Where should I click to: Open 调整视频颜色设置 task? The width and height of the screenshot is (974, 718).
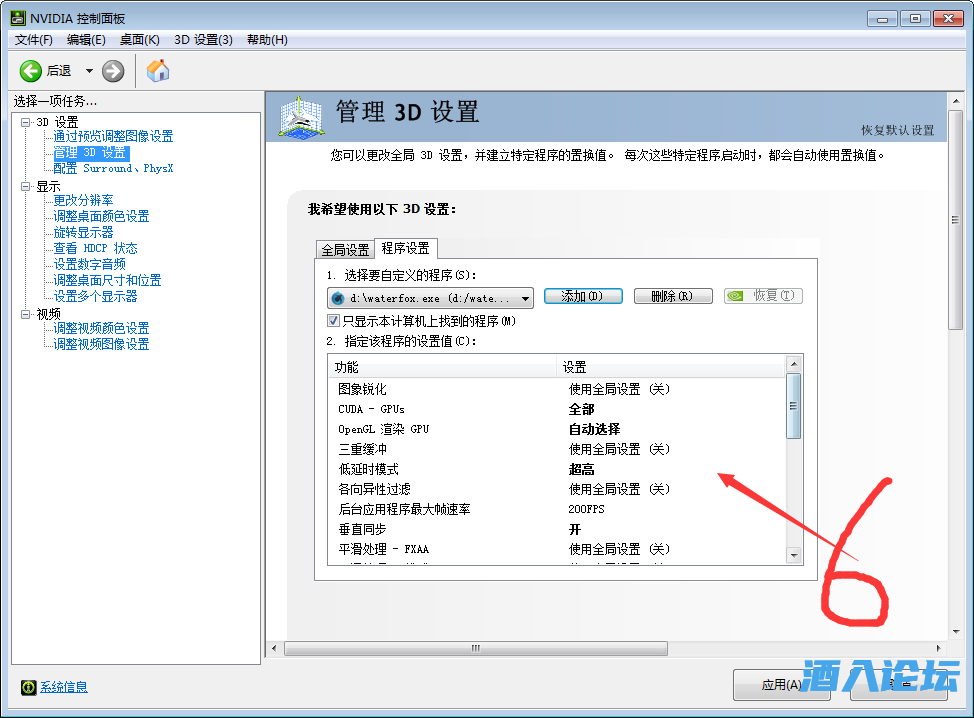[x=101, y=329]
